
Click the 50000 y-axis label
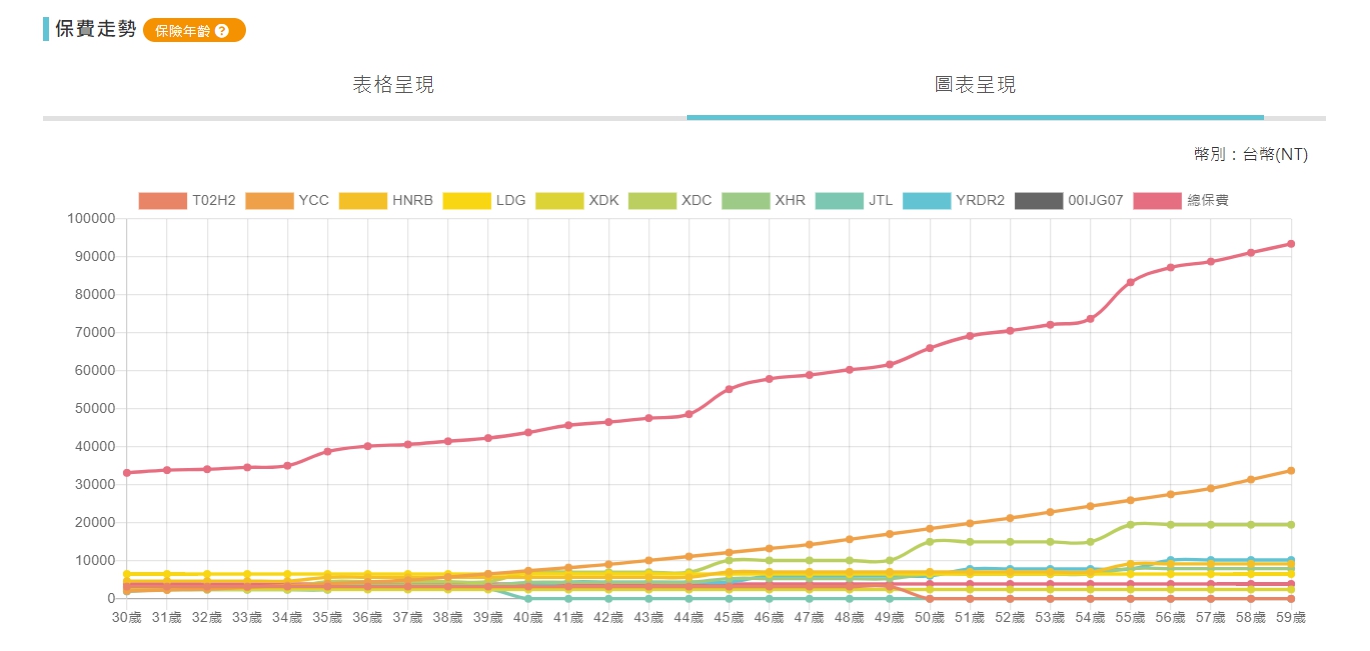point(95,408)
